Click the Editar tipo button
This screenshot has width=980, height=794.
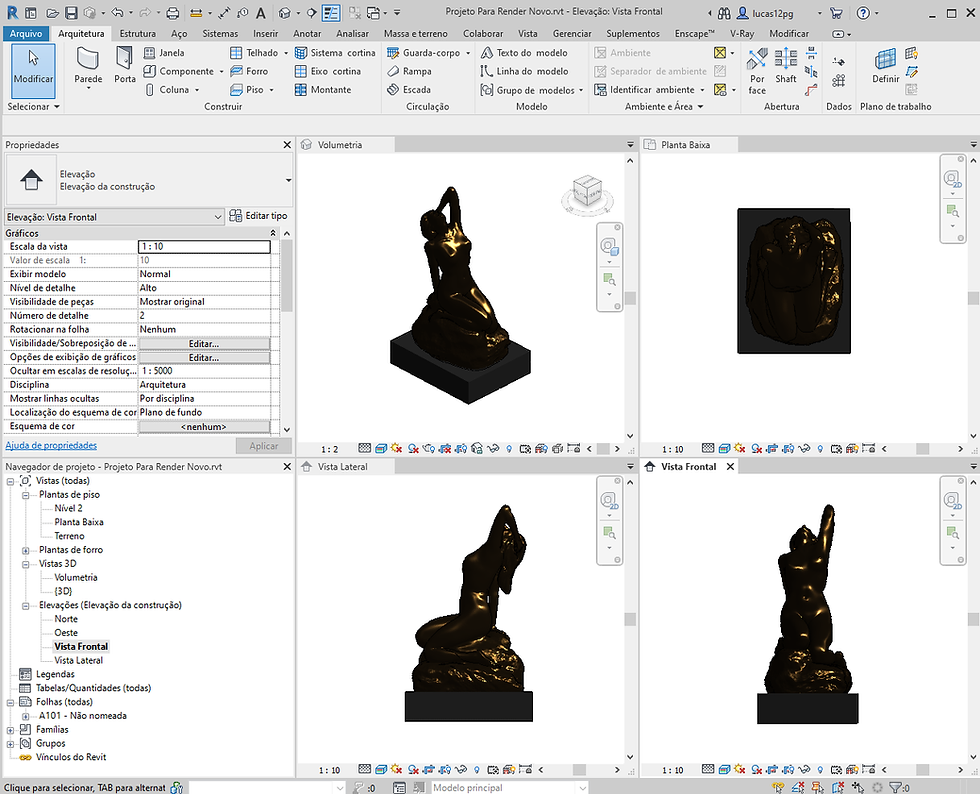[x=258, y=216]
